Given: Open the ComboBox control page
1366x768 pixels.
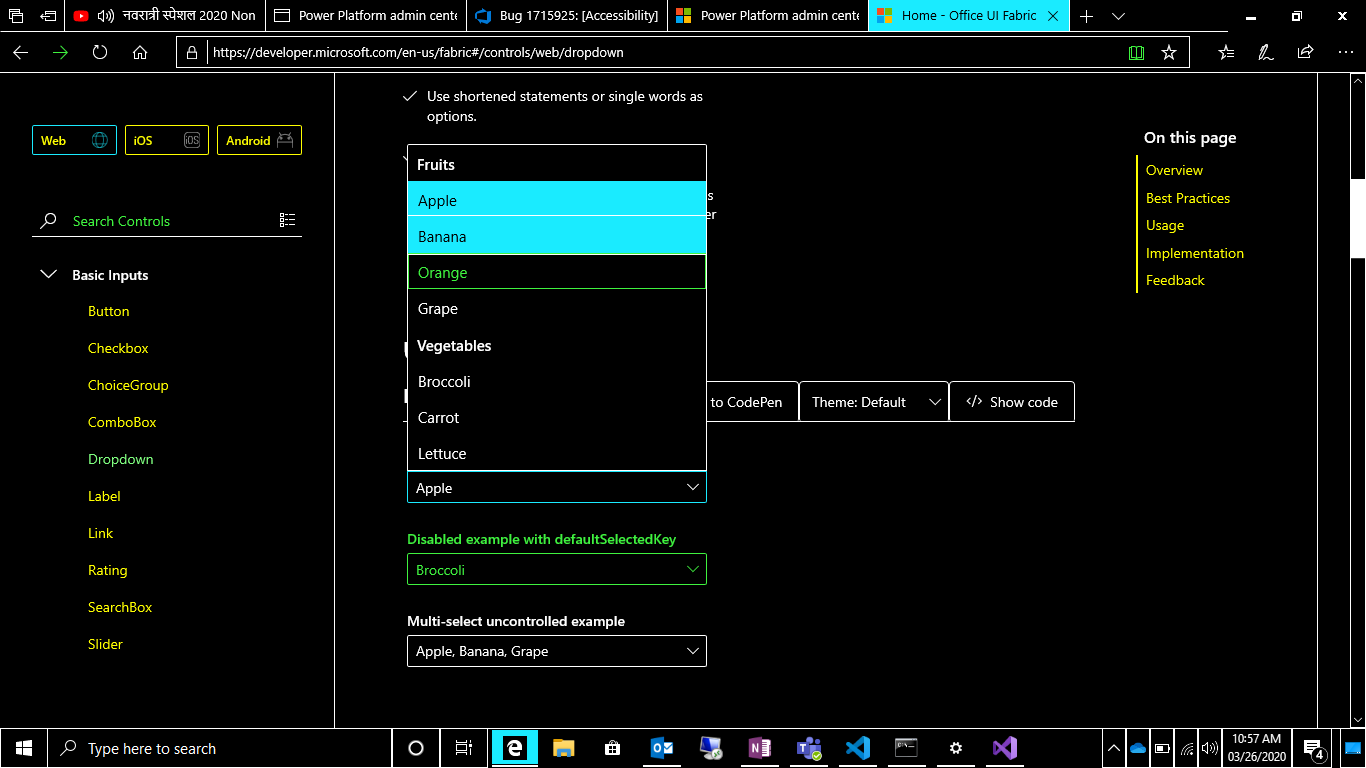Looking at the screenshot, I should tap(122, 422).
